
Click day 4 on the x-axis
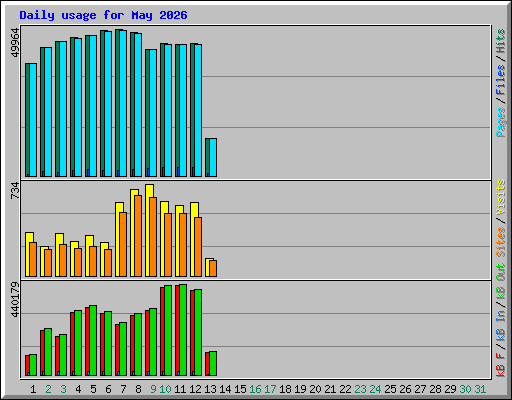tap(78, 389)
